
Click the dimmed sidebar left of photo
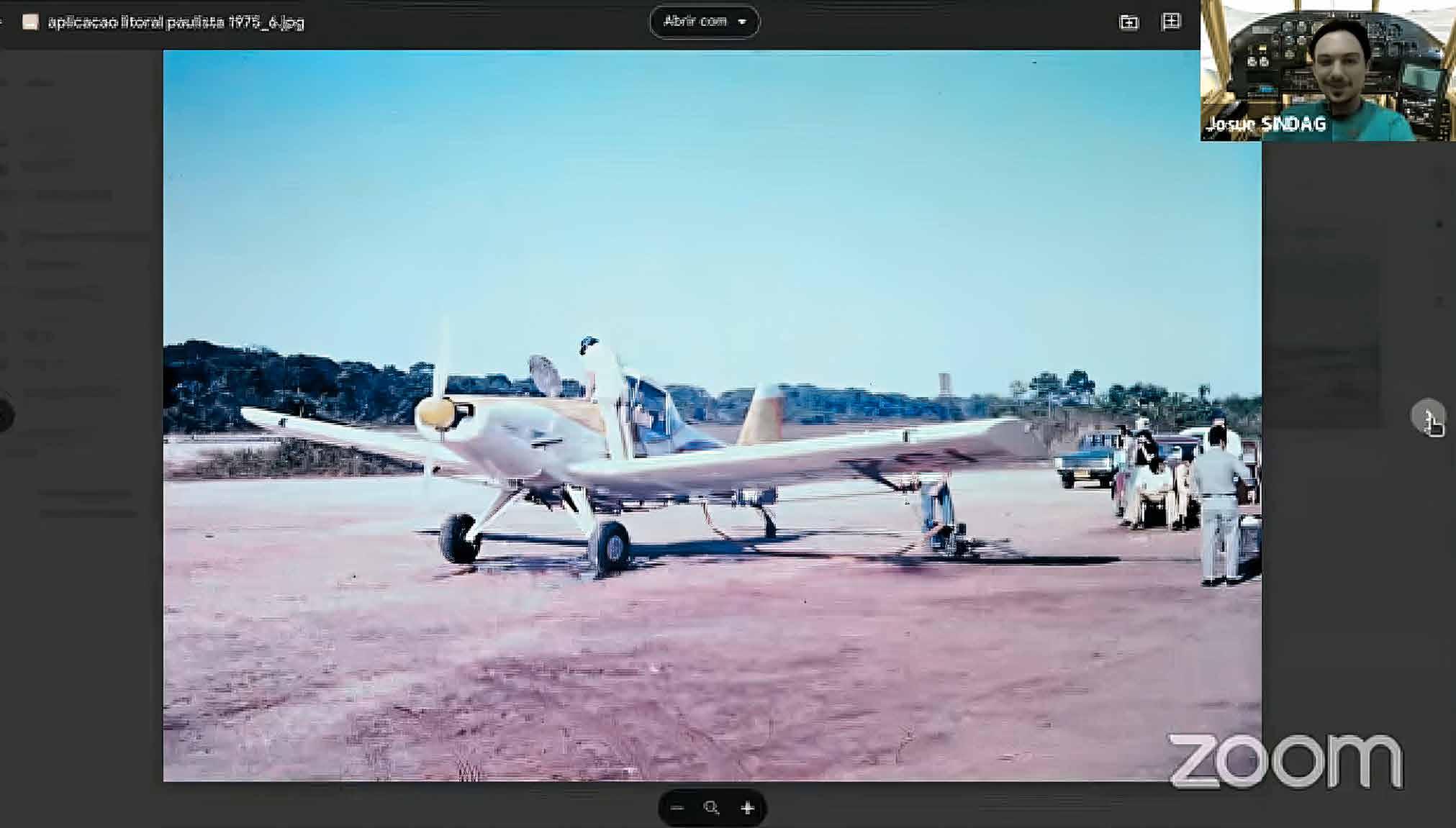79,611
